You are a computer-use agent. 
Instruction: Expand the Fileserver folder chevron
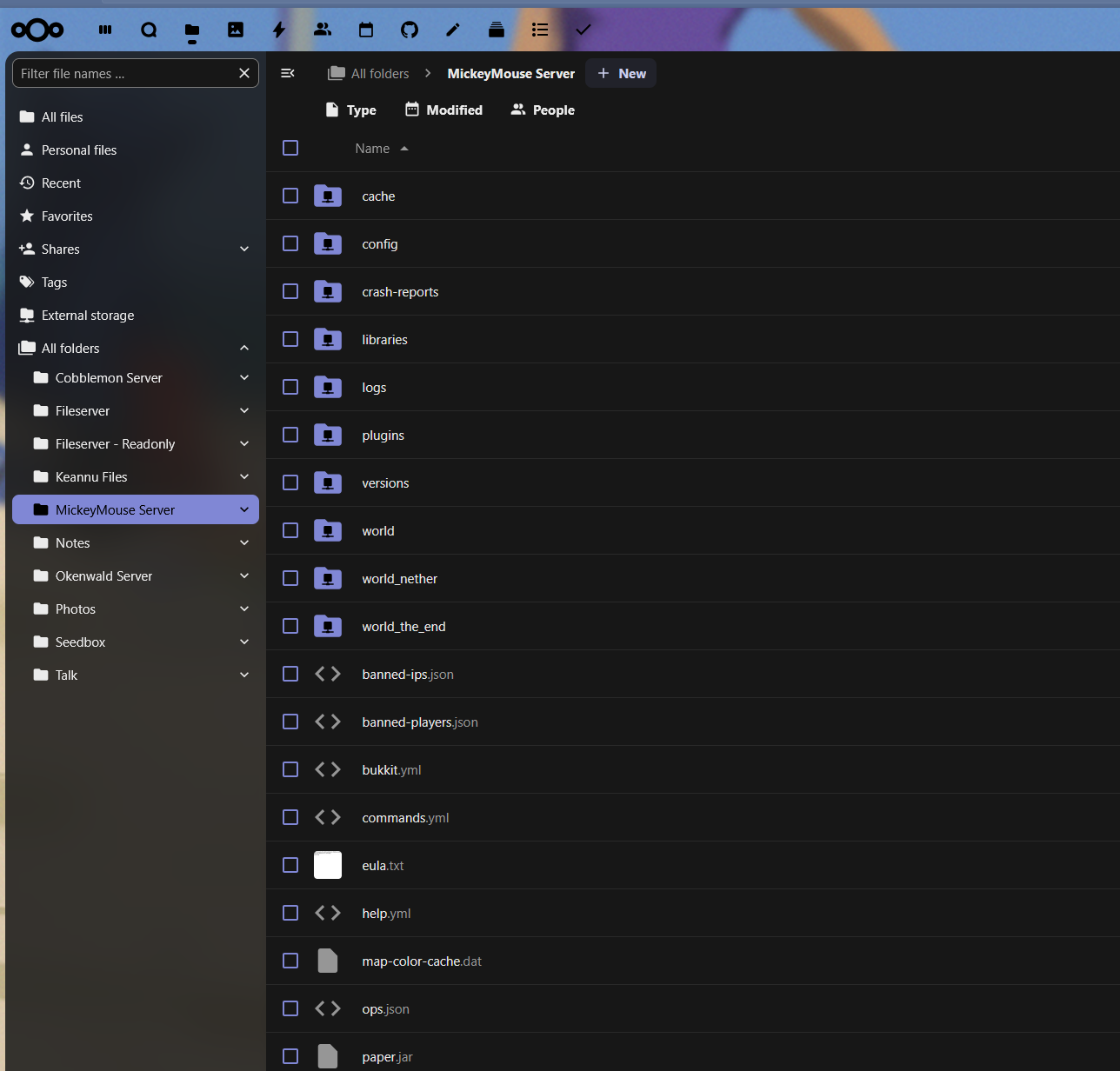pos(244,410)
